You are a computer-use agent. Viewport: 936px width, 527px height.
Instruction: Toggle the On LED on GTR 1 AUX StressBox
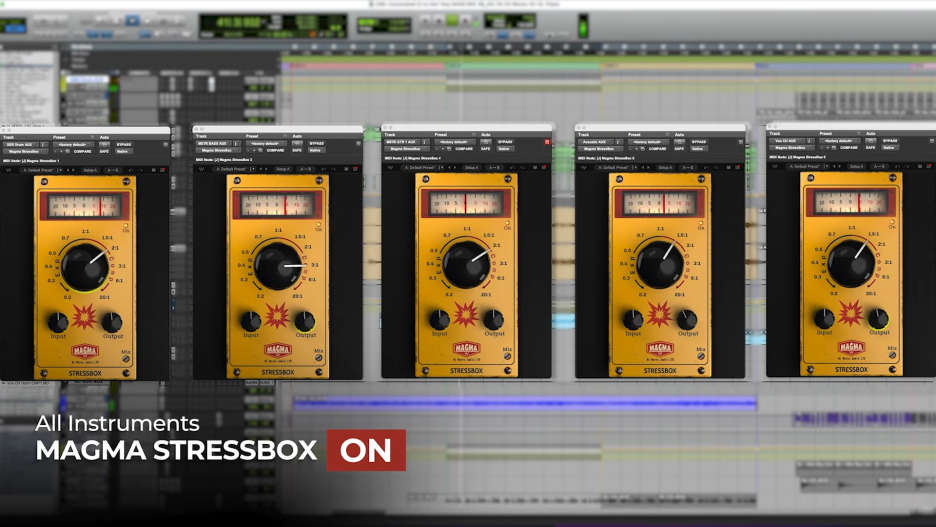pos(507,224)
